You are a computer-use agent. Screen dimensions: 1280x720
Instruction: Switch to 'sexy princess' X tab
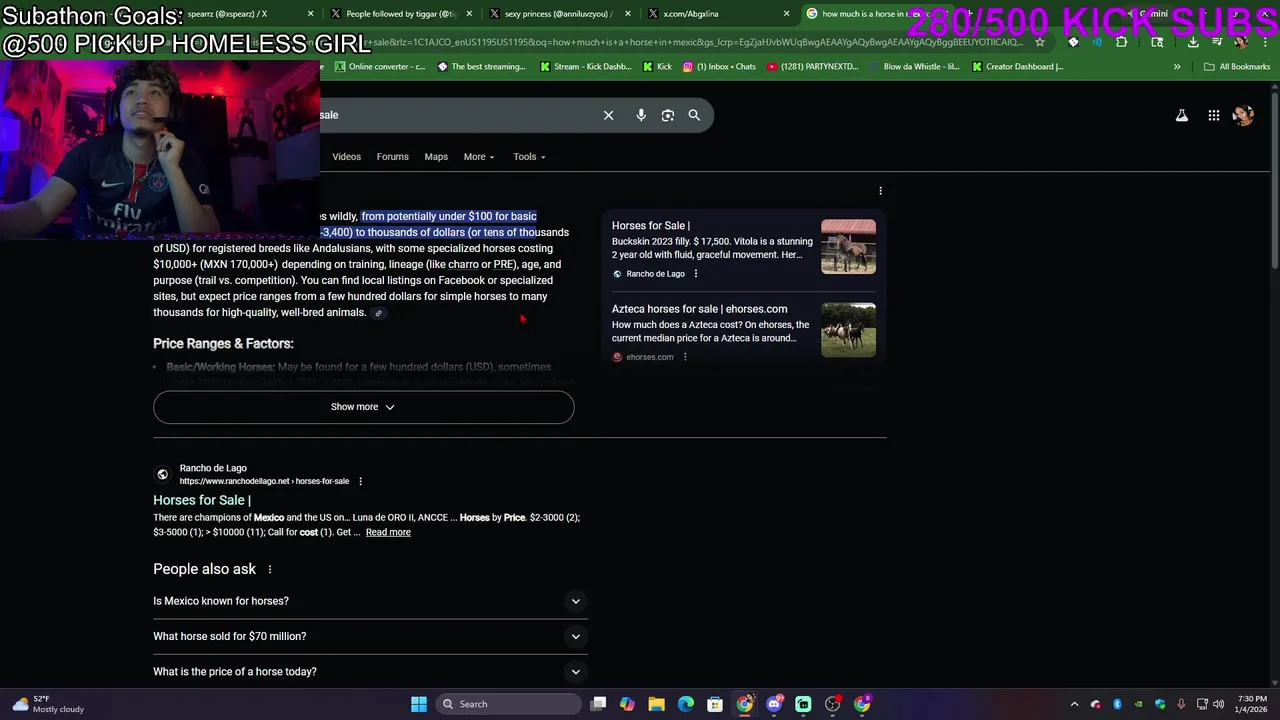pyautogui.click(x=560, y=14)
